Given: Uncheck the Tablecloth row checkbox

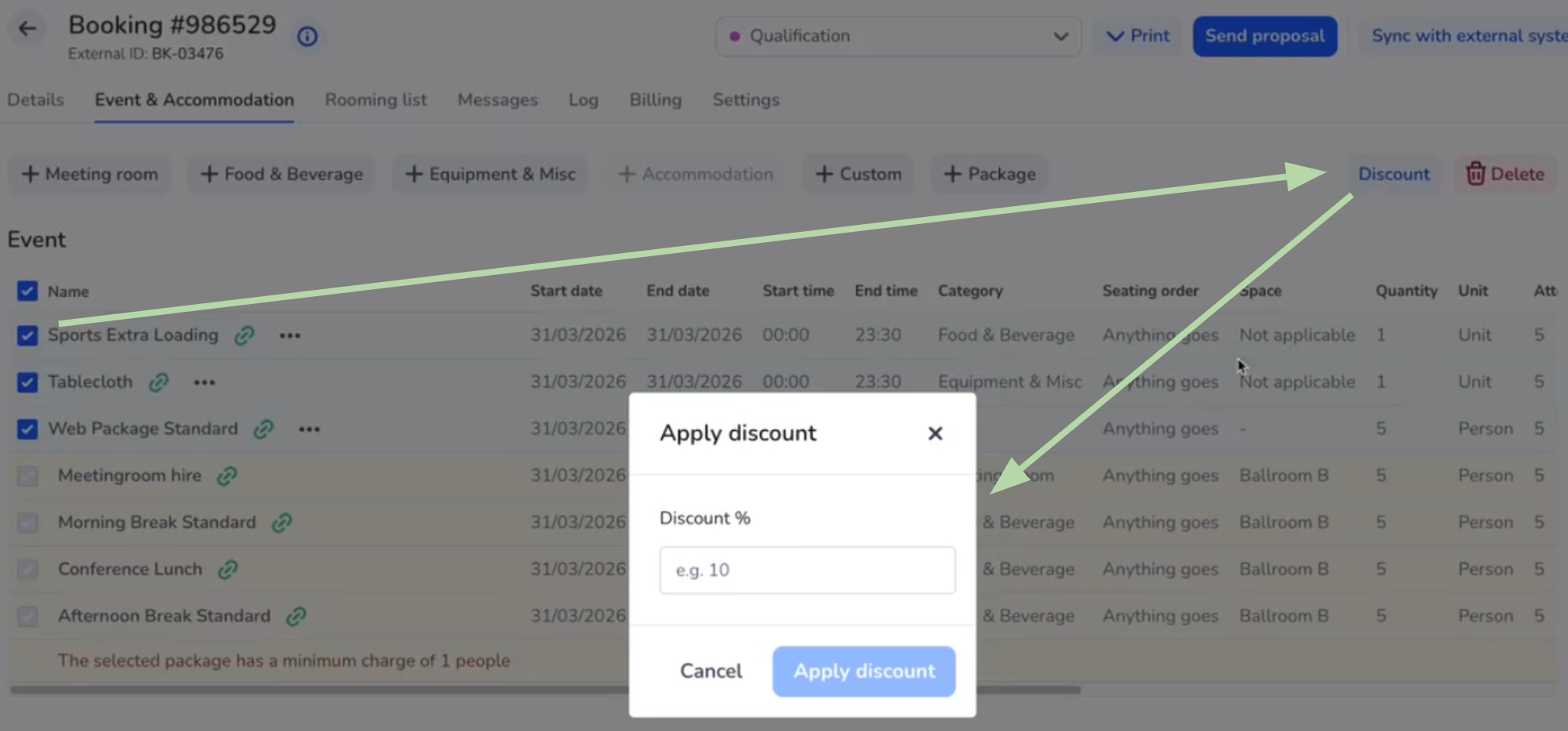Looking at the screenshot, I should [27, 382].
